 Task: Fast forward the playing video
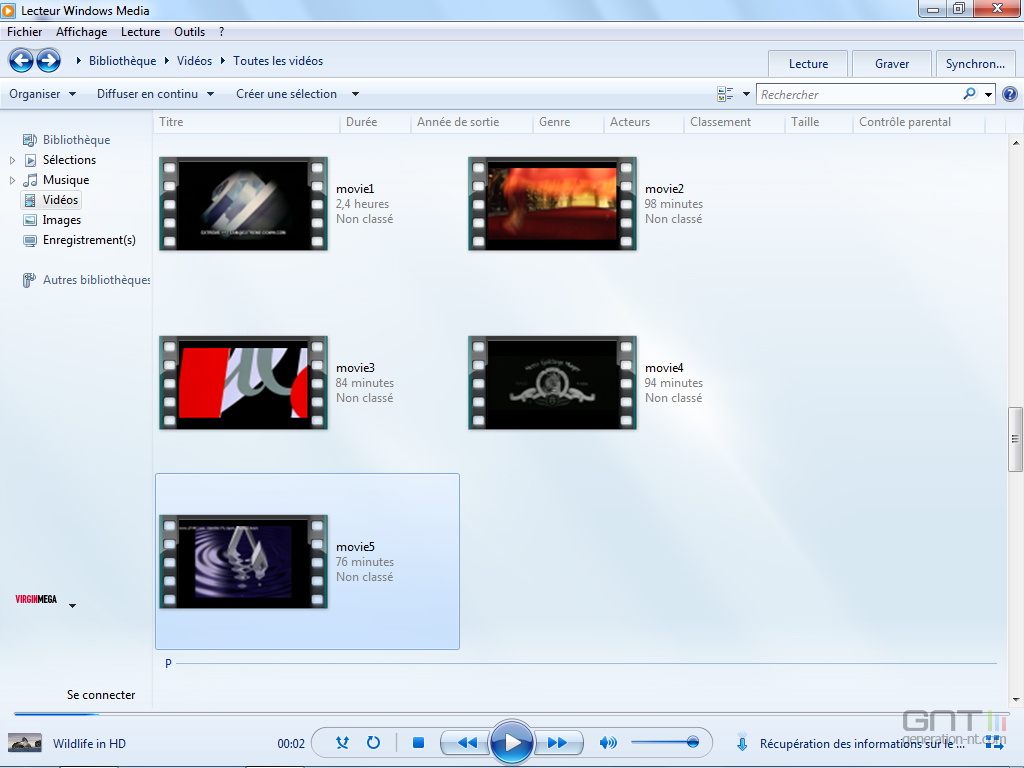tap(558, 742)
